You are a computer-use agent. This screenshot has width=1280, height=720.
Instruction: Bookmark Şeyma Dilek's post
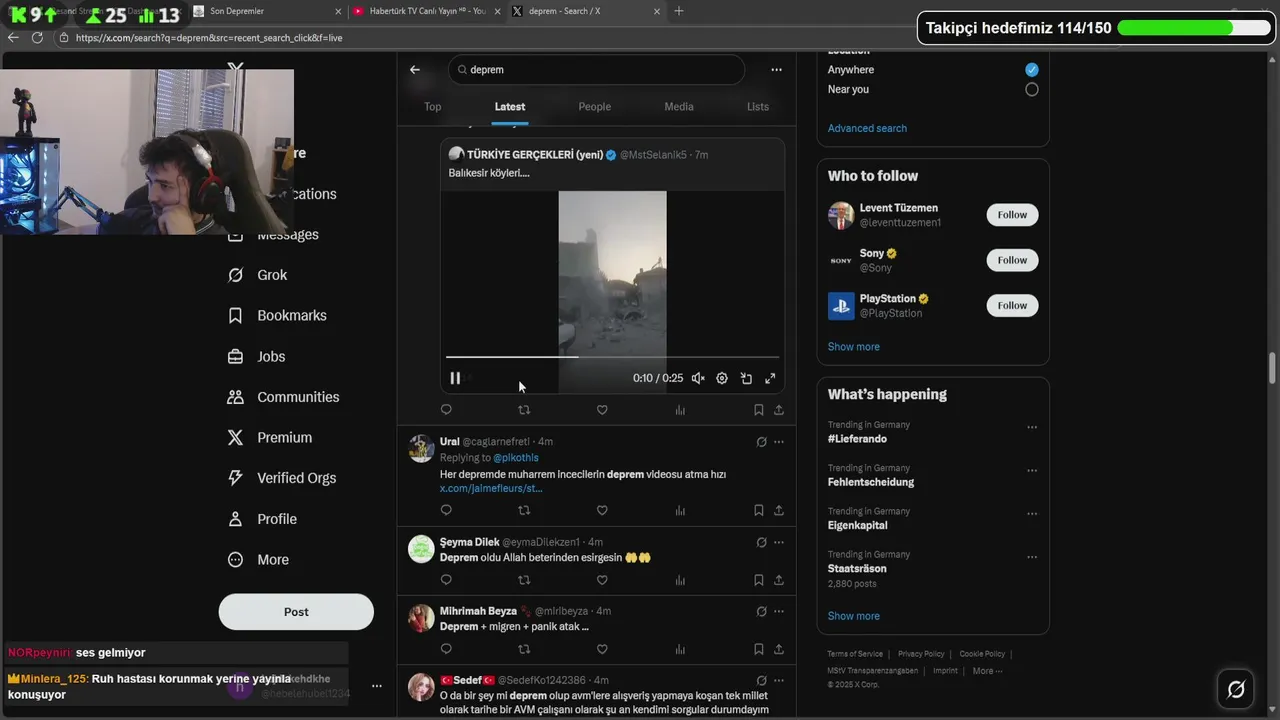point(759,580)
